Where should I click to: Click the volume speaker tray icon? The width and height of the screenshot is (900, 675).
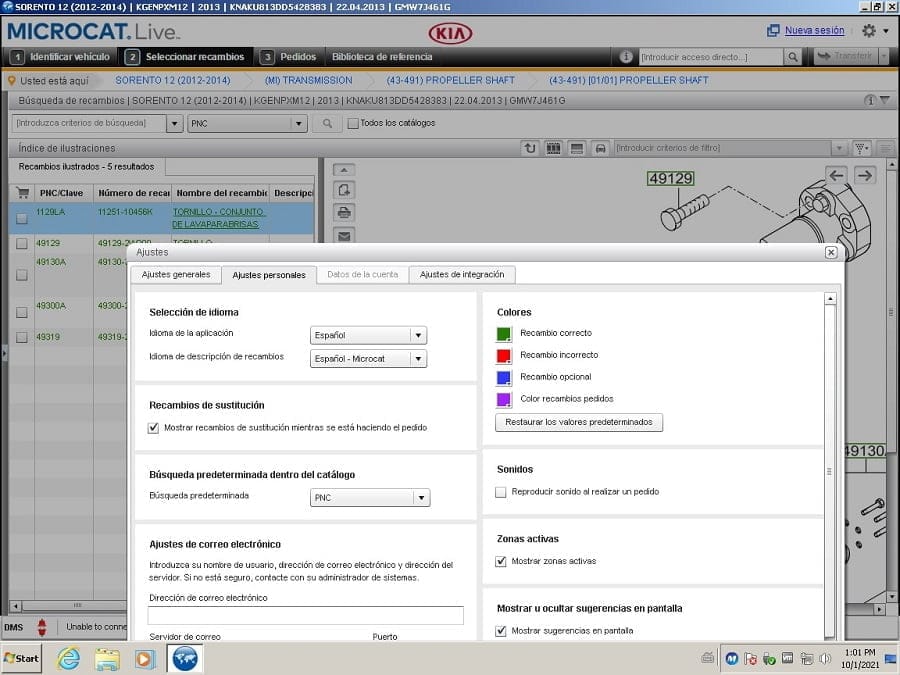pyautogui.click(x=825, y=658)
